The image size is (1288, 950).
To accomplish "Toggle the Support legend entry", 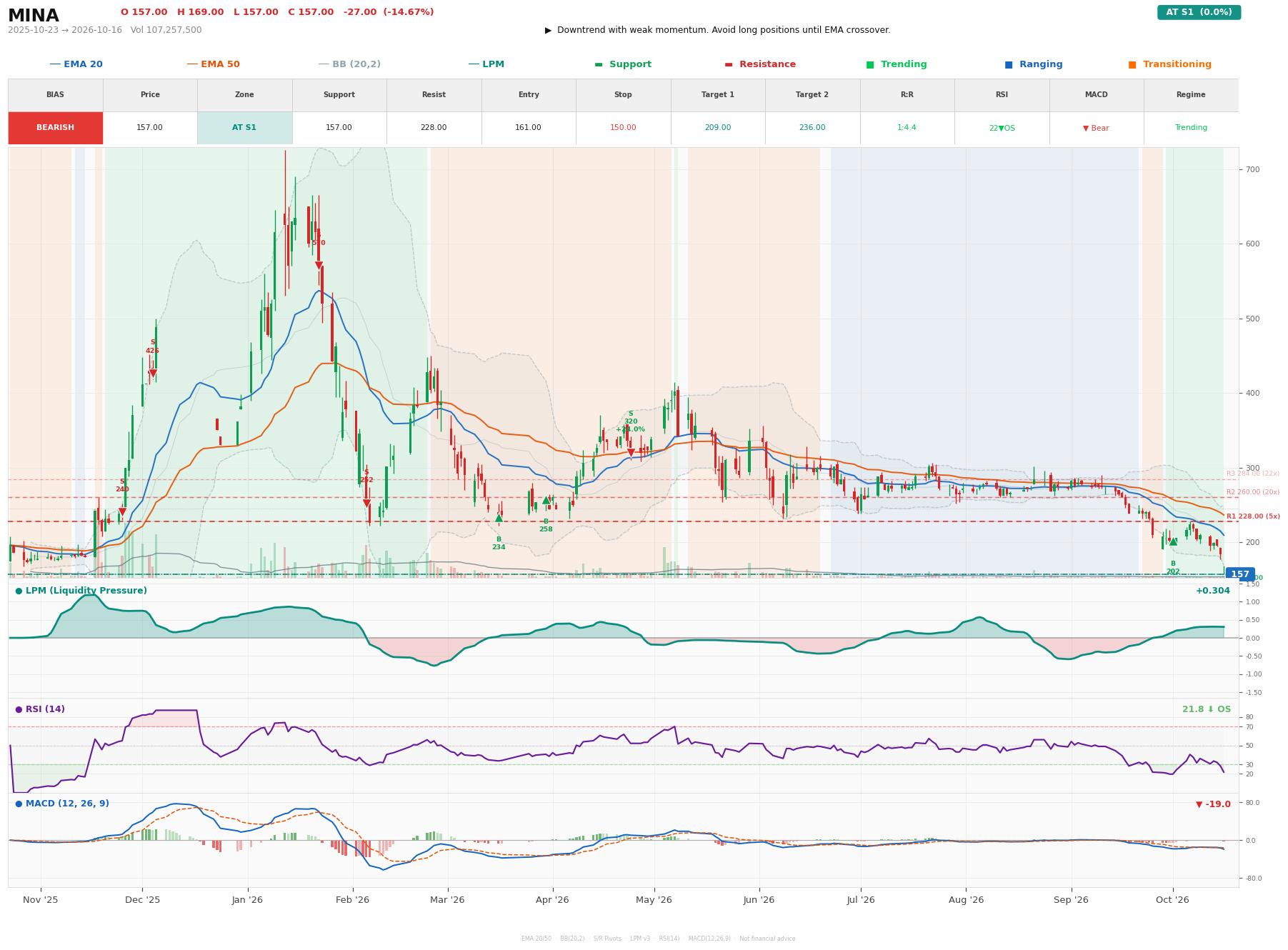I will click(623, 64).
